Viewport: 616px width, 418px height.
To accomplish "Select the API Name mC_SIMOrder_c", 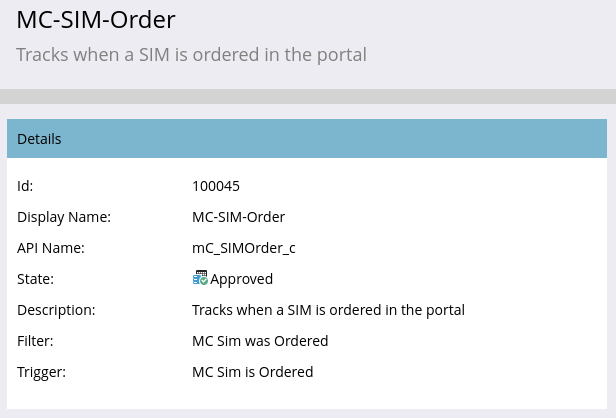I will (244, 248).
